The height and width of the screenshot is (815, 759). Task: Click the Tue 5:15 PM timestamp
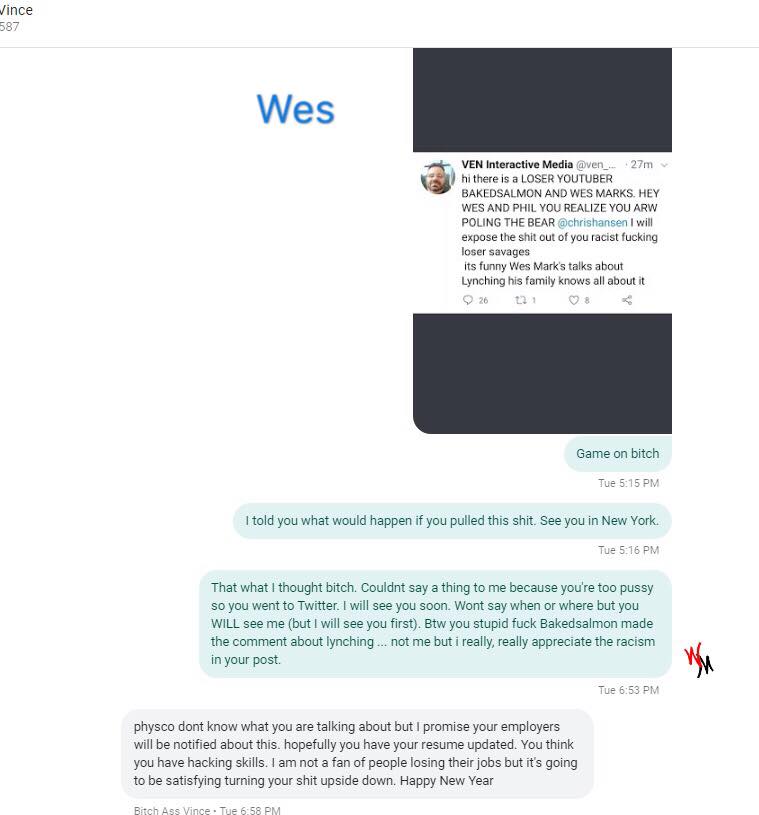(629, 483)
